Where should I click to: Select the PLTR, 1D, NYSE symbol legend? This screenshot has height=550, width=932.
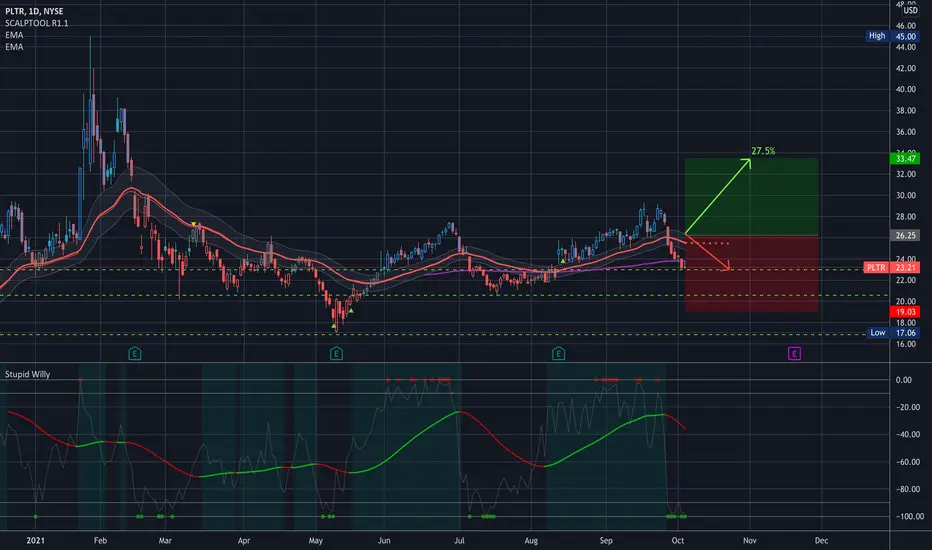pos(34,11)
